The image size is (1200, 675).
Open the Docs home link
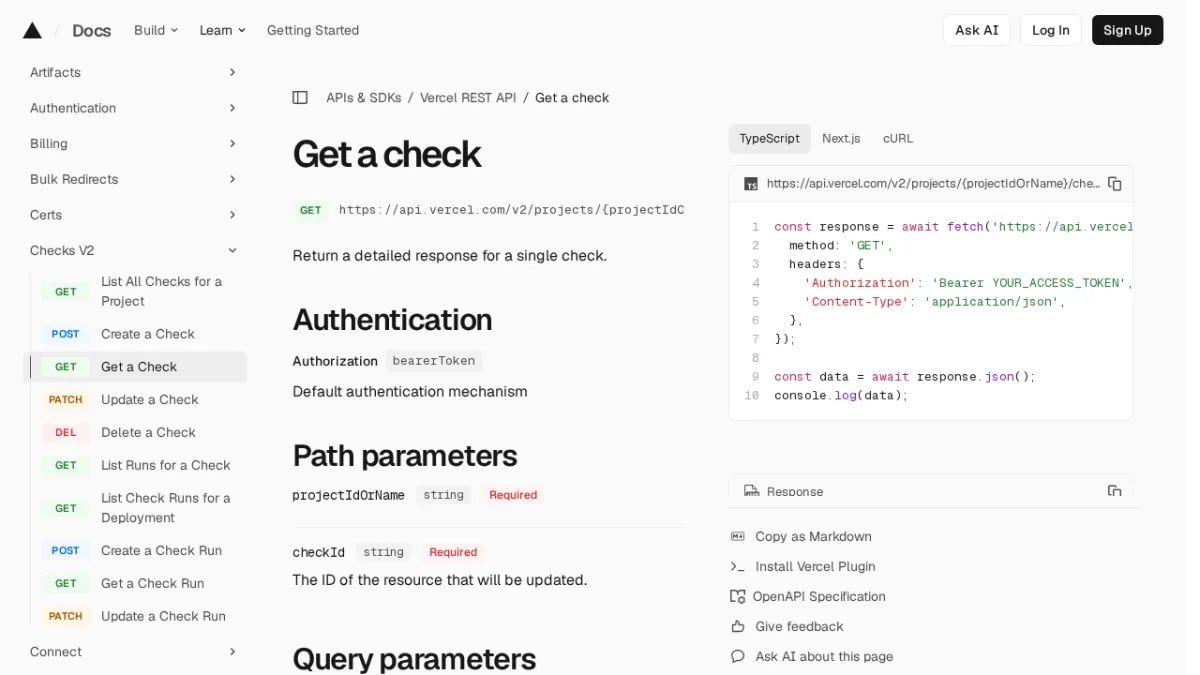click(91, 30)
